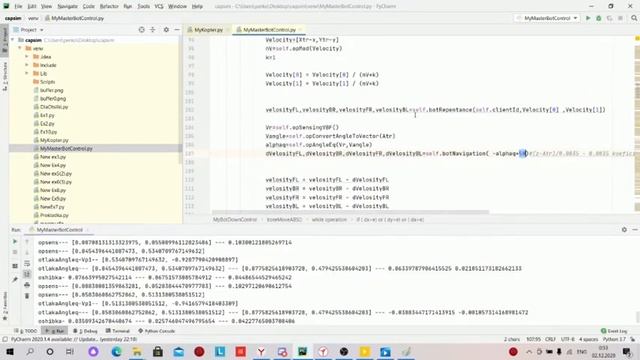Open the Project view dropdown

(x=28, y=30)
